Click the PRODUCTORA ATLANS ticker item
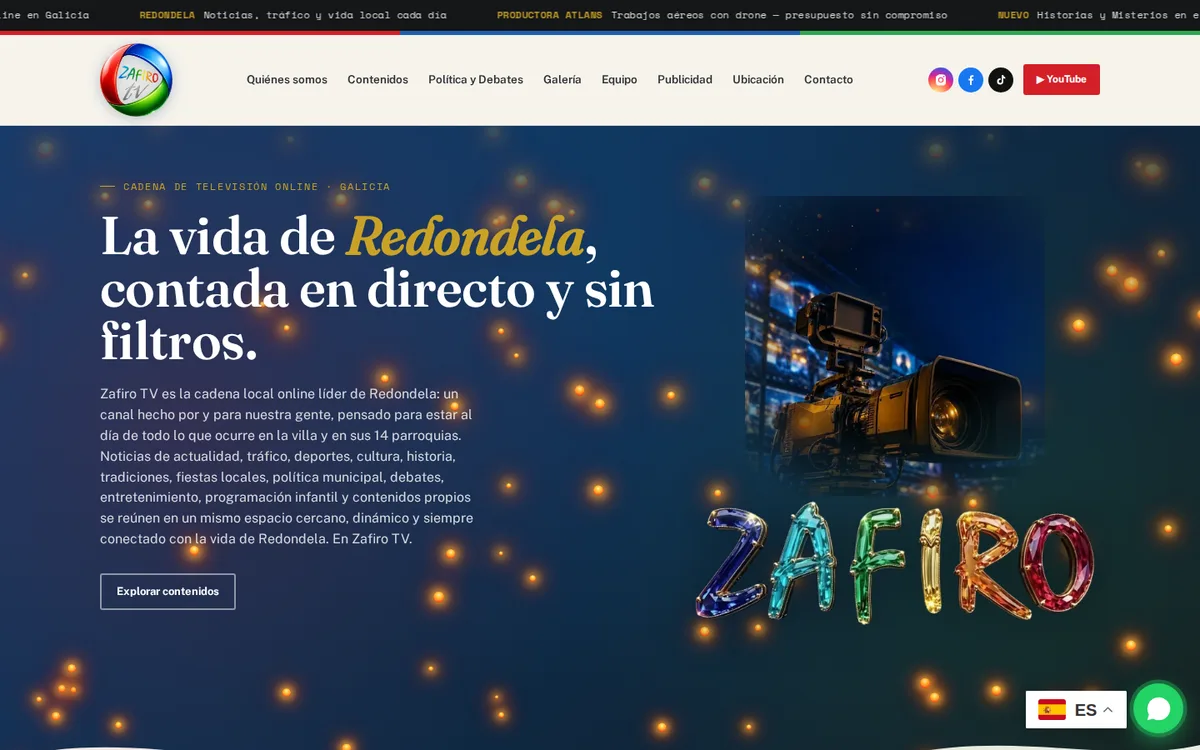The image size is (1200, 750). [722, 15]
